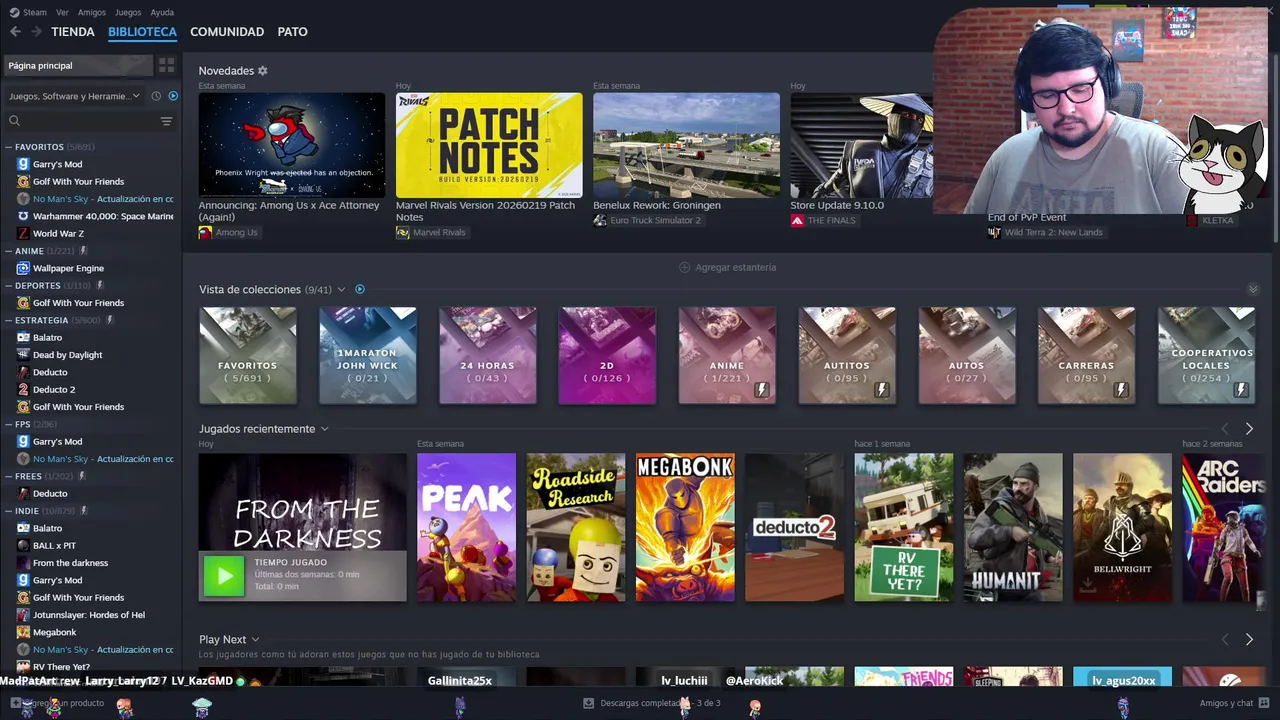Open Play Next shelf dropdown
The image size is (1280, 720).
click(x=255, y=639)
